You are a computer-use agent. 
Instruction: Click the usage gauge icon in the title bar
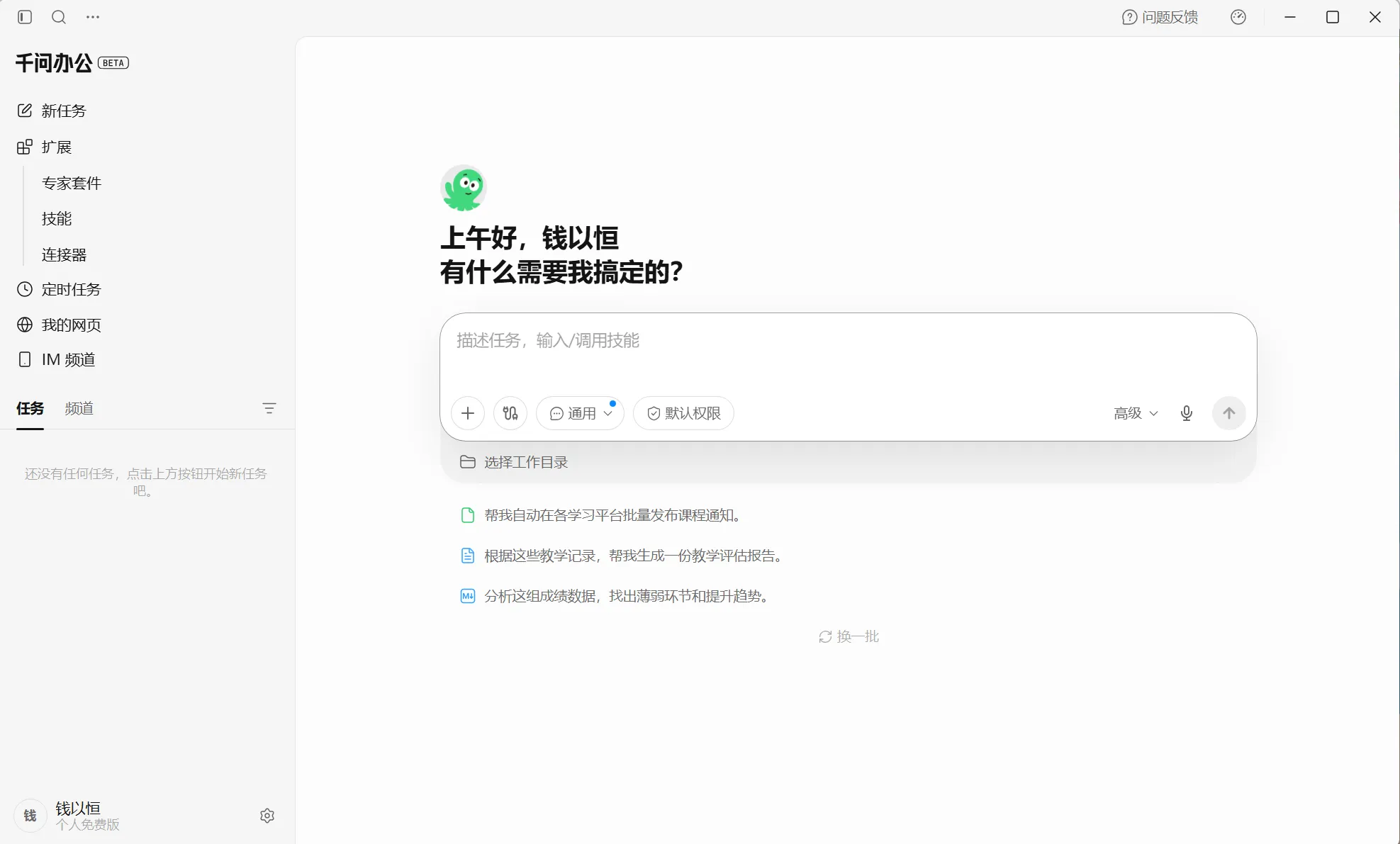pos(1238,17)
